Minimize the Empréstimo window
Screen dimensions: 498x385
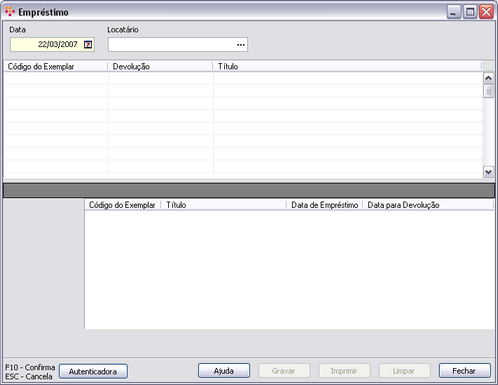click(x=453, y=12)
